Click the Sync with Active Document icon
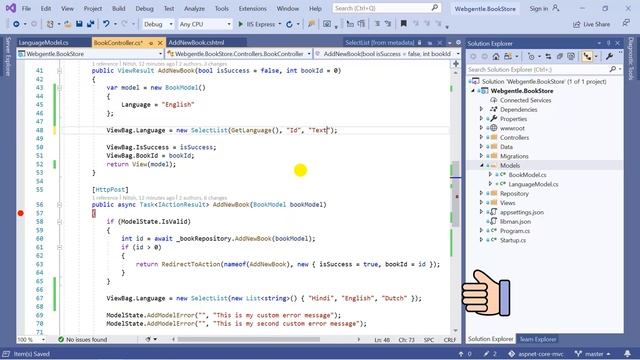Image resolution: width=640 pixels, height=360 pixels. [548, 56]
